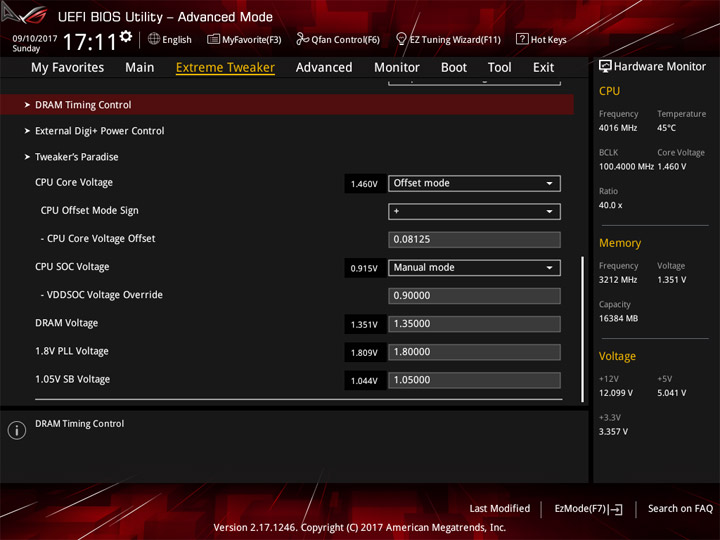Open the My Favorites tab
Screen dimensions: 720x540
click(x=68, y=68)
